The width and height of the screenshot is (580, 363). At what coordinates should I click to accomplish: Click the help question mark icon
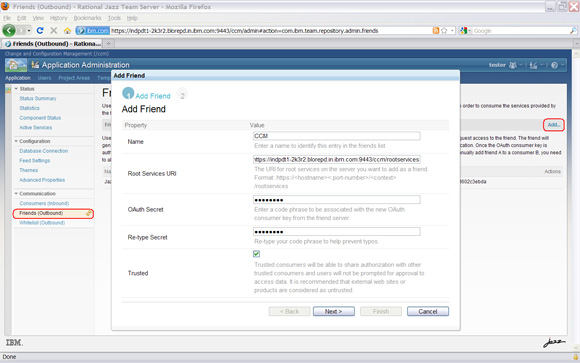coord(554,65)
